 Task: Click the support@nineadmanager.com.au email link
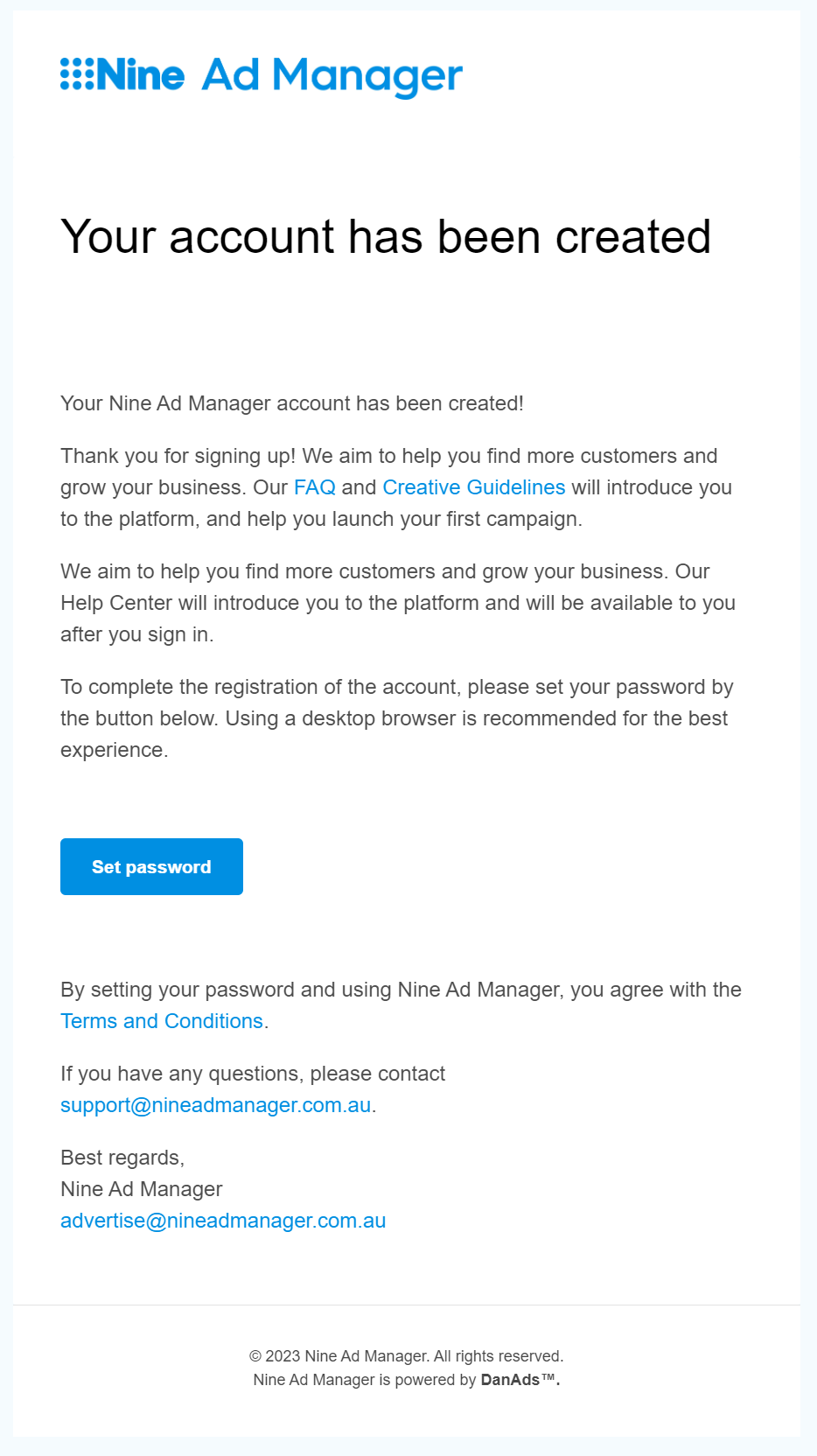coord(216,1105)
